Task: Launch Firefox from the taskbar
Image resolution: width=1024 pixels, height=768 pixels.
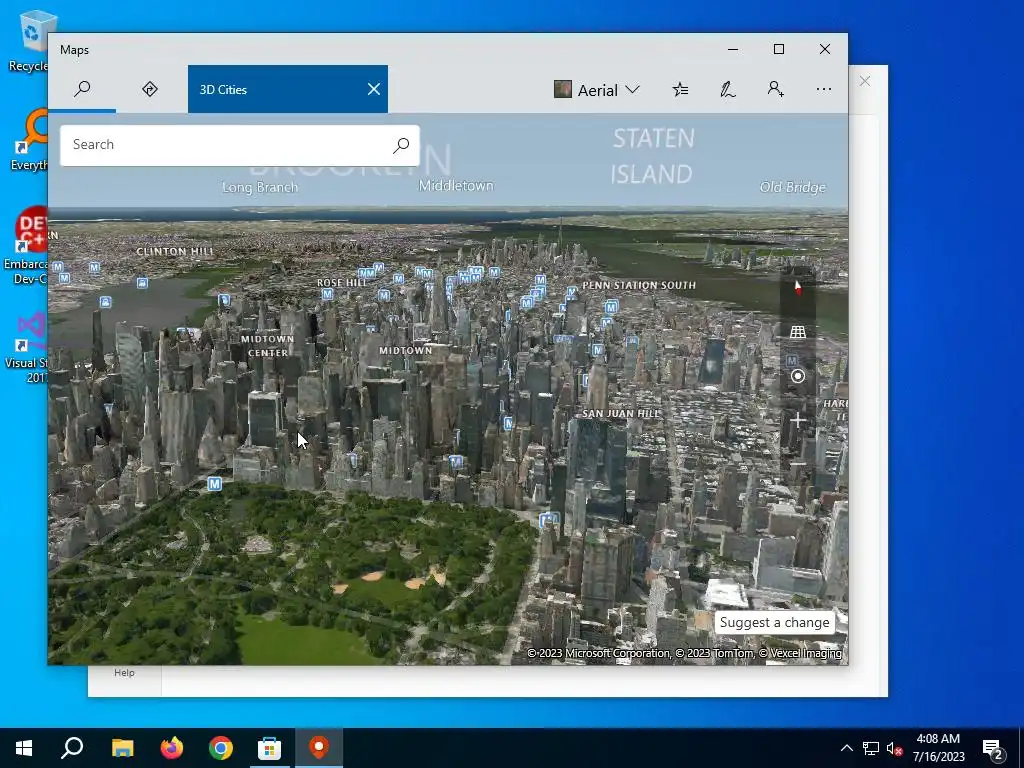Action: tap(172, 748)
